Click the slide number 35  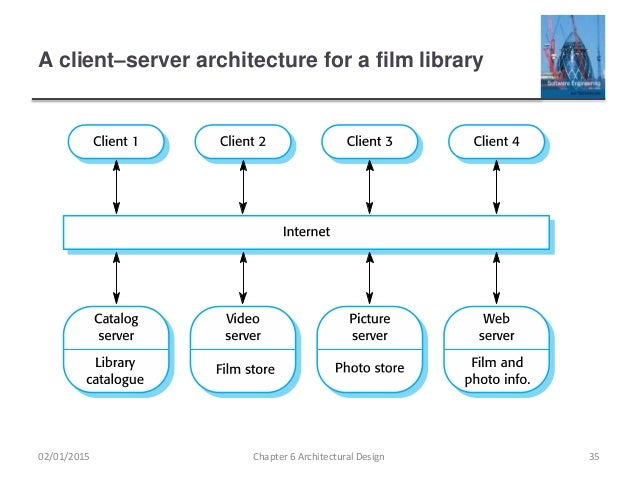[594, 457]
